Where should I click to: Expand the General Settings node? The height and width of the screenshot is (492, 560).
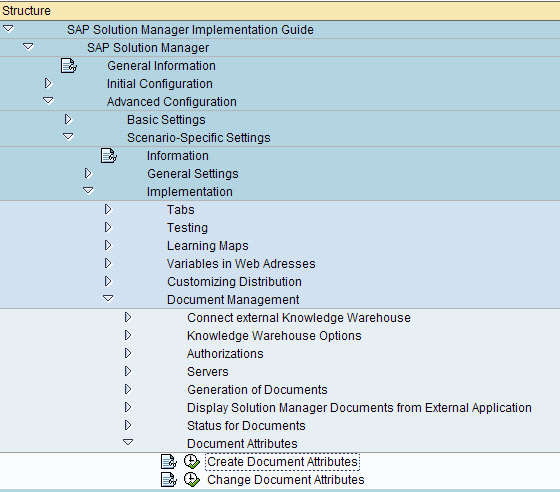pyautogui.click(x=88, y=173)
